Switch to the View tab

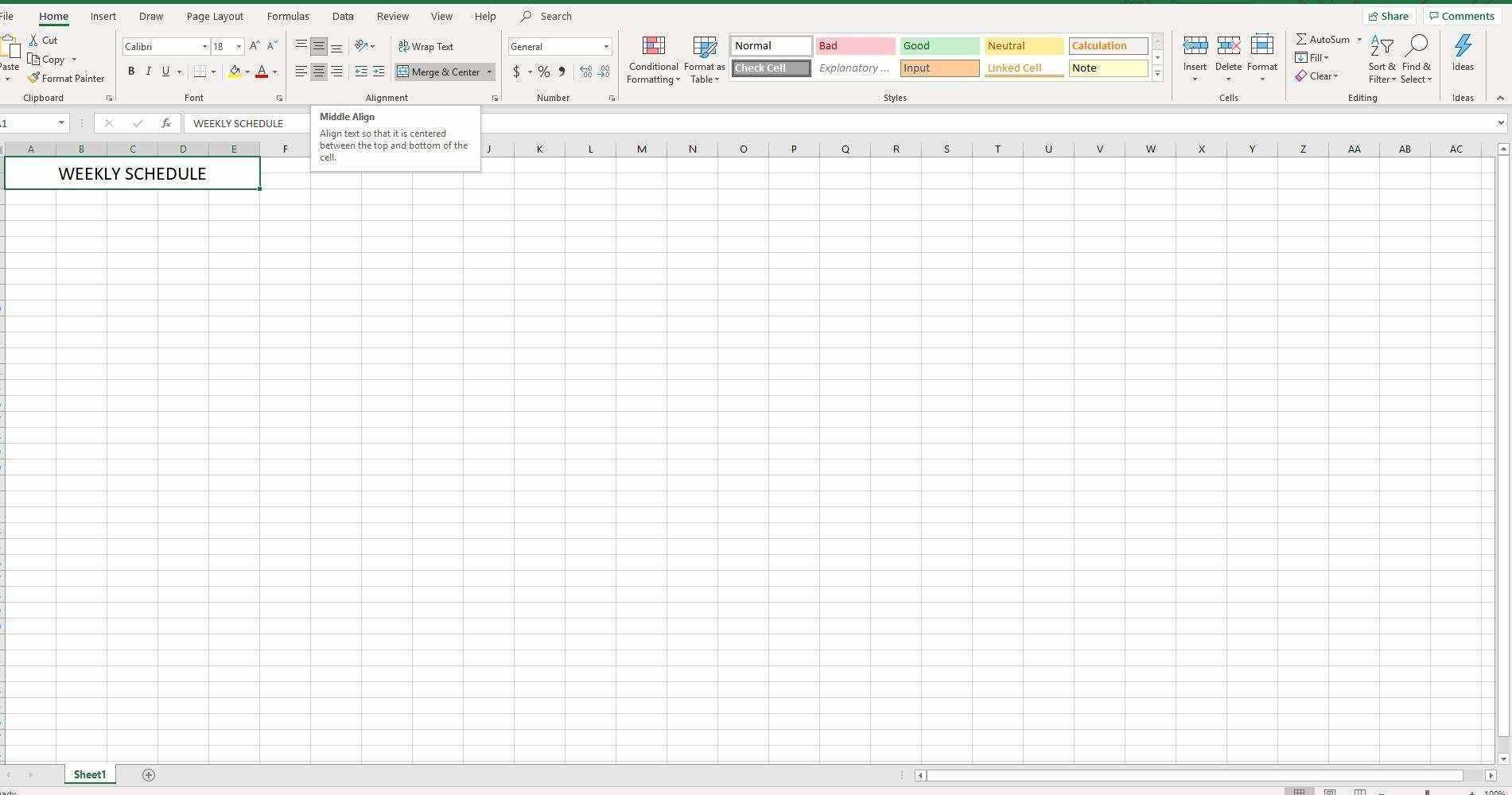[x=441, y=16]
